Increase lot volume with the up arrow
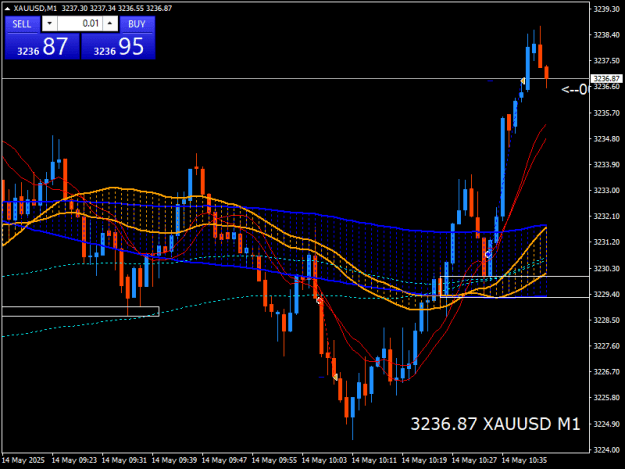This screenshot has width=625, height=469. [110, 24]
